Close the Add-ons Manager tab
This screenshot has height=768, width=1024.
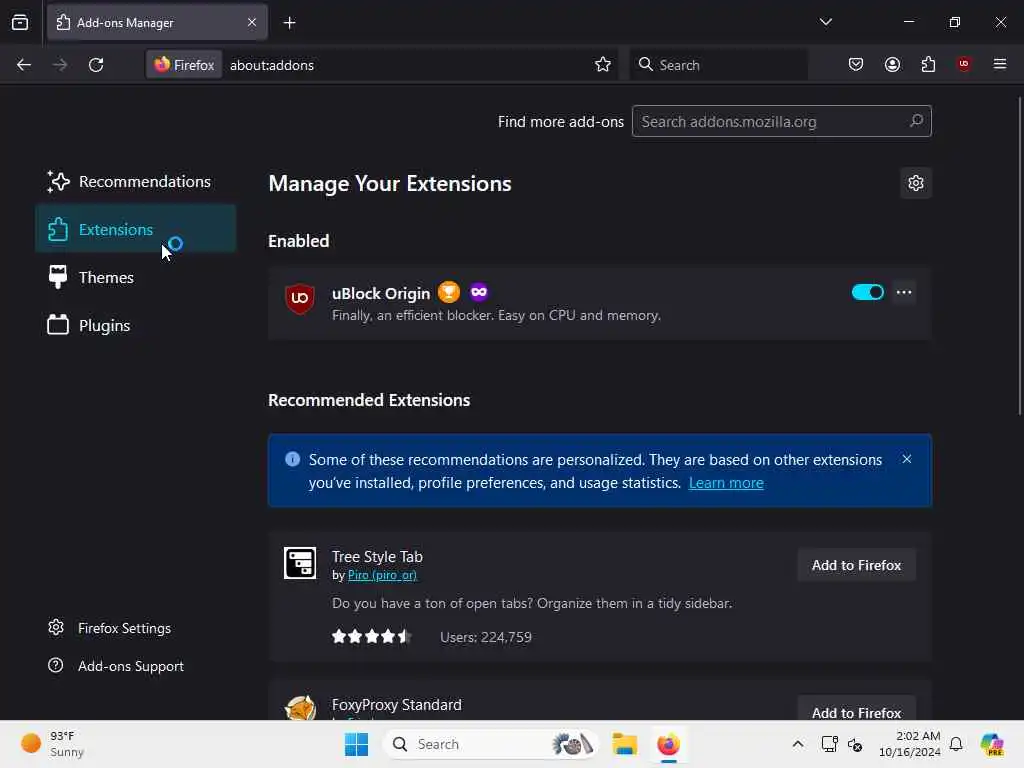point(252,22)
